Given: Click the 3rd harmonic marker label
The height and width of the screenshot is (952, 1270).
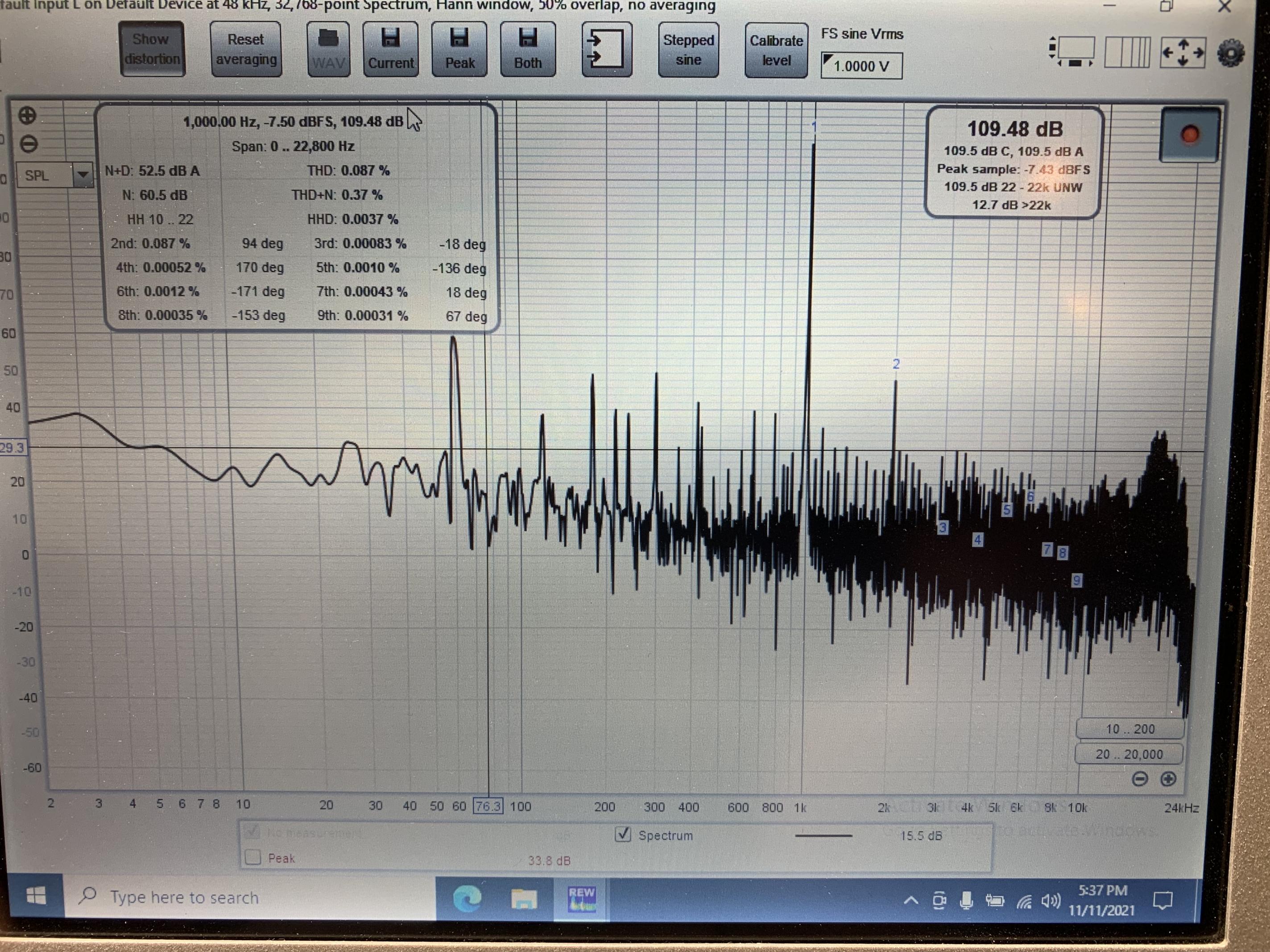Looking at the screenshot, I should (x=943, y=528).
